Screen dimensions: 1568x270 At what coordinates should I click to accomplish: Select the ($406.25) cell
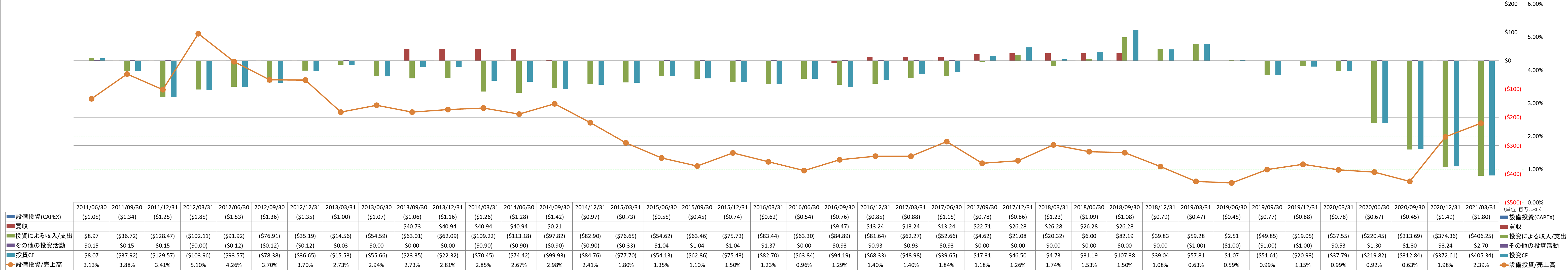point(1480,236)
